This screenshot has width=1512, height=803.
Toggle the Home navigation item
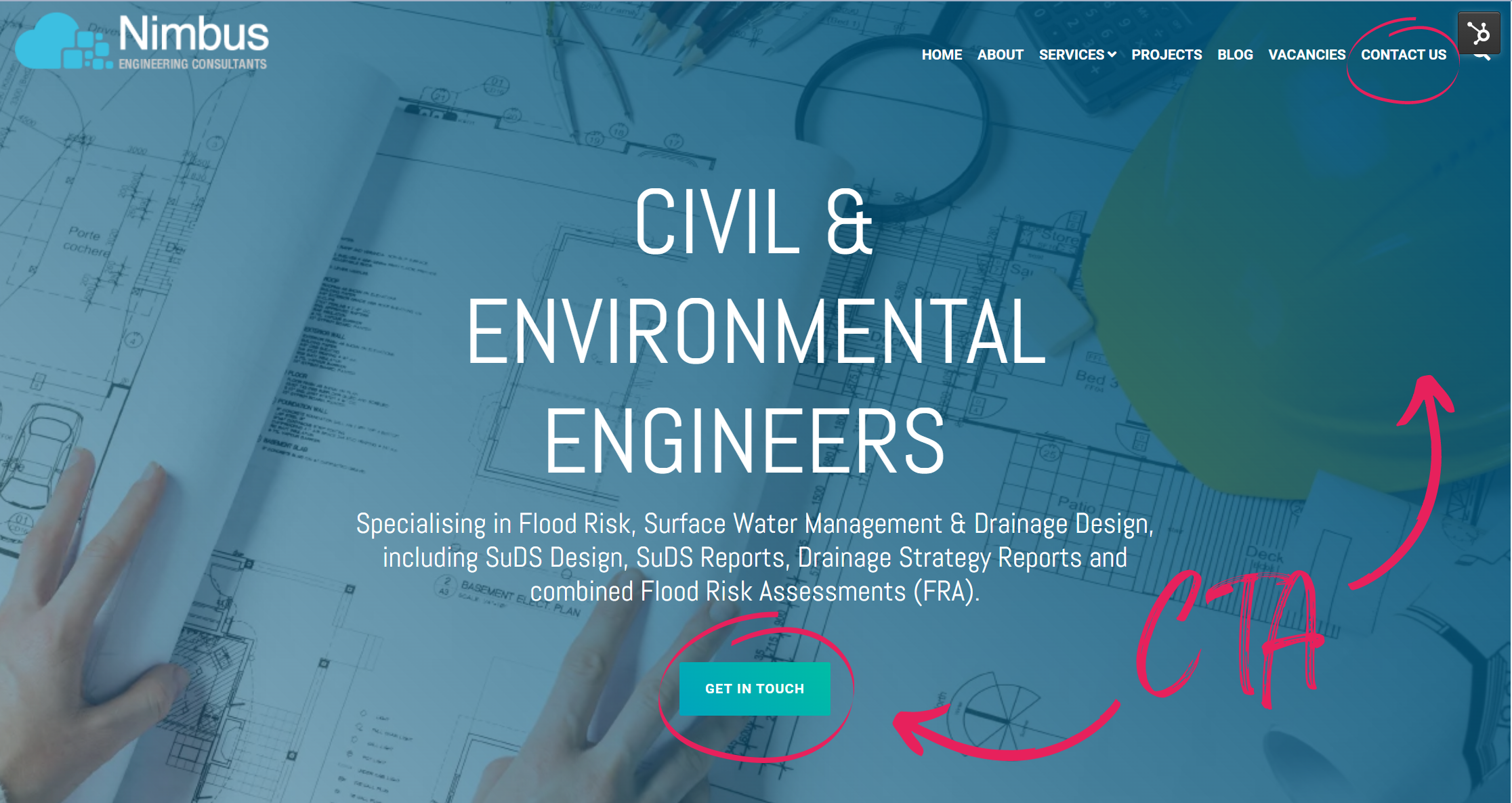click(x=940, y=54)
